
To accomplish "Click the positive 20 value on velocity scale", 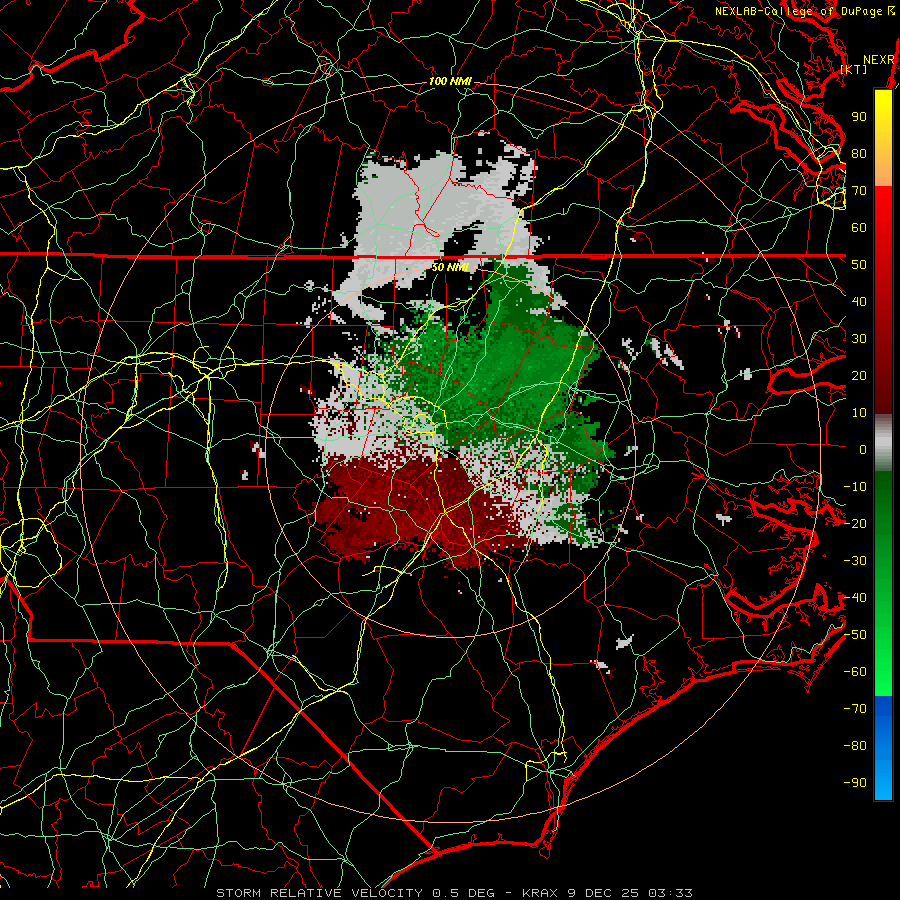I will pyautogui.click(x=859, y=376).
